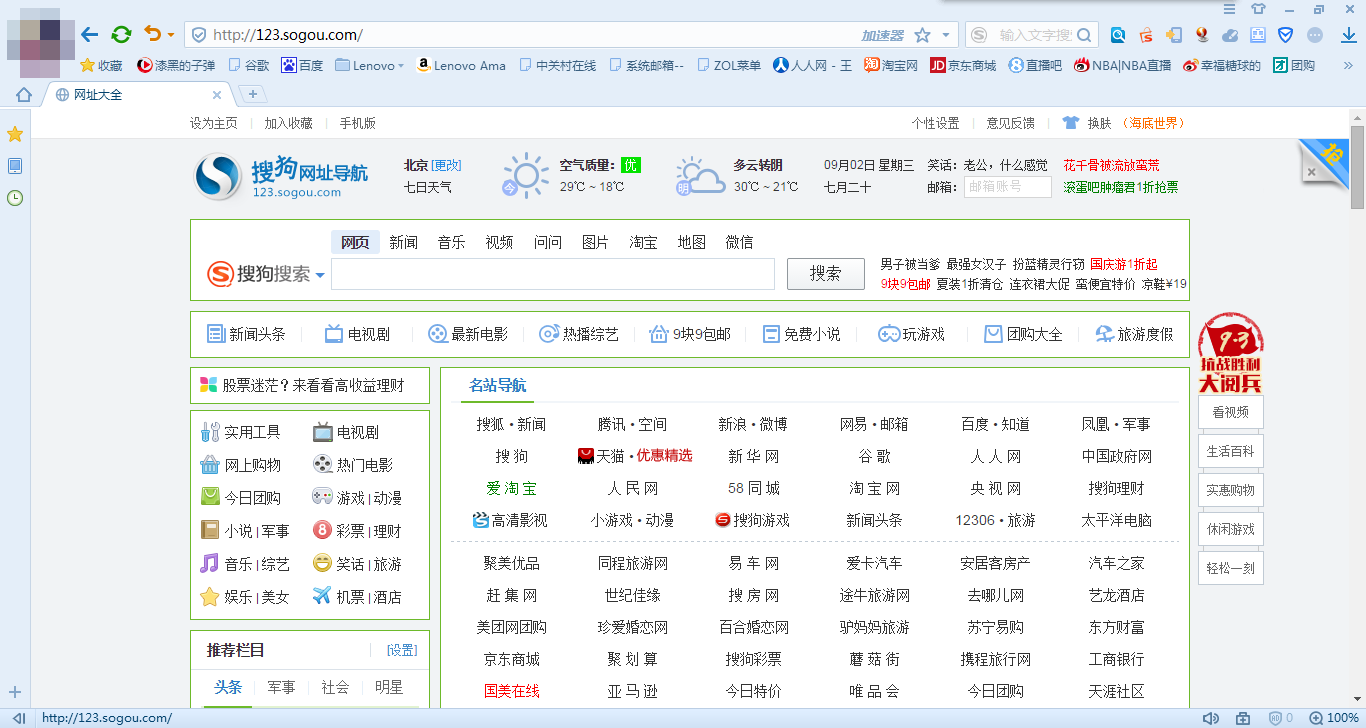Close the corner ad with X

point(1310,172)
